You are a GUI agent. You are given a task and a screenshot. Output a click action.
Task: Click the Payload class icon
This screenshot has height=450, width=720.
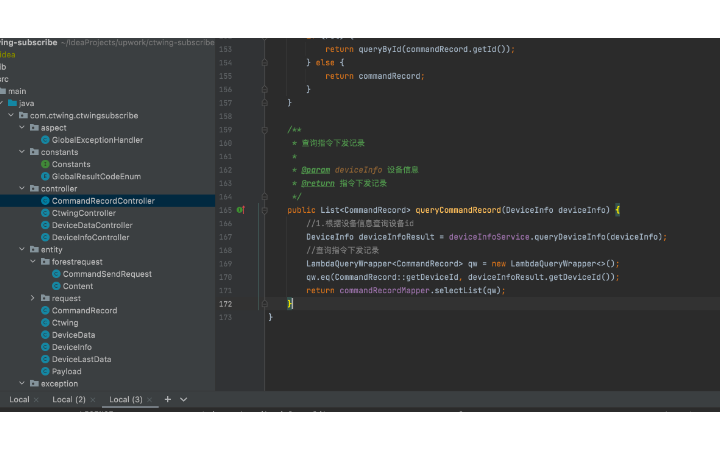[x=45, y=371]
